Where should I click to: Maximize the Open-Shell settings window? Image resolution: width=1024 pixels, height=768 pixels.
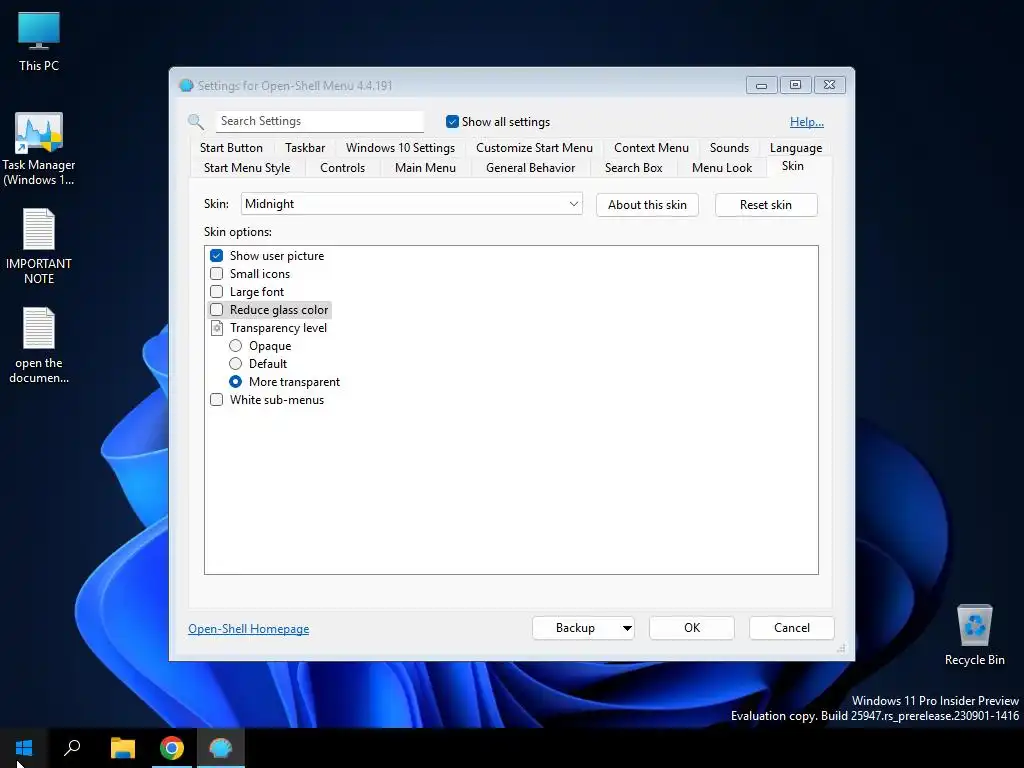[795, 85]
